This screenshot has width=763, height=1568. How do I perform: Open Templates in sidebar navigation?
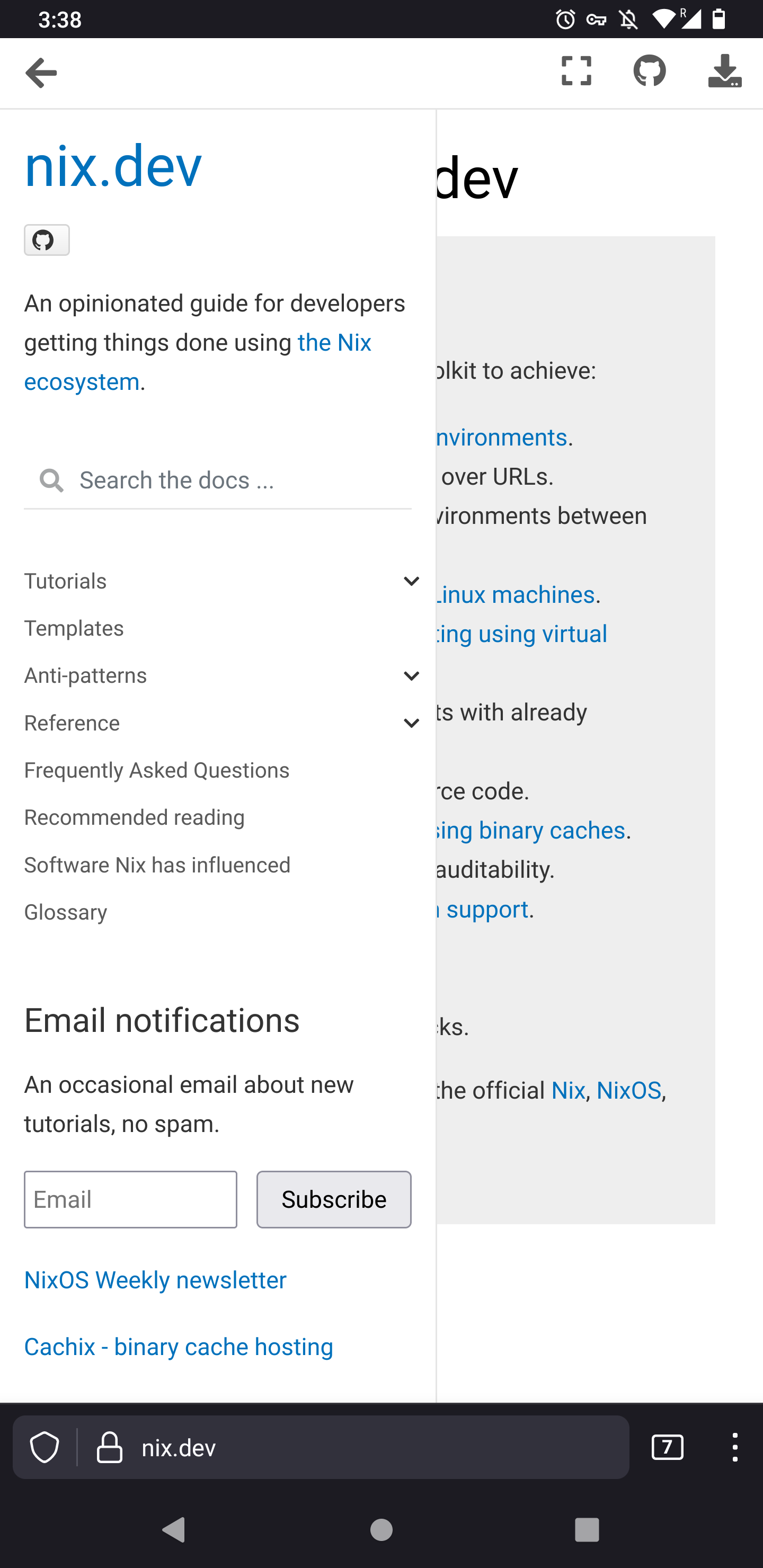click(74, 628)
